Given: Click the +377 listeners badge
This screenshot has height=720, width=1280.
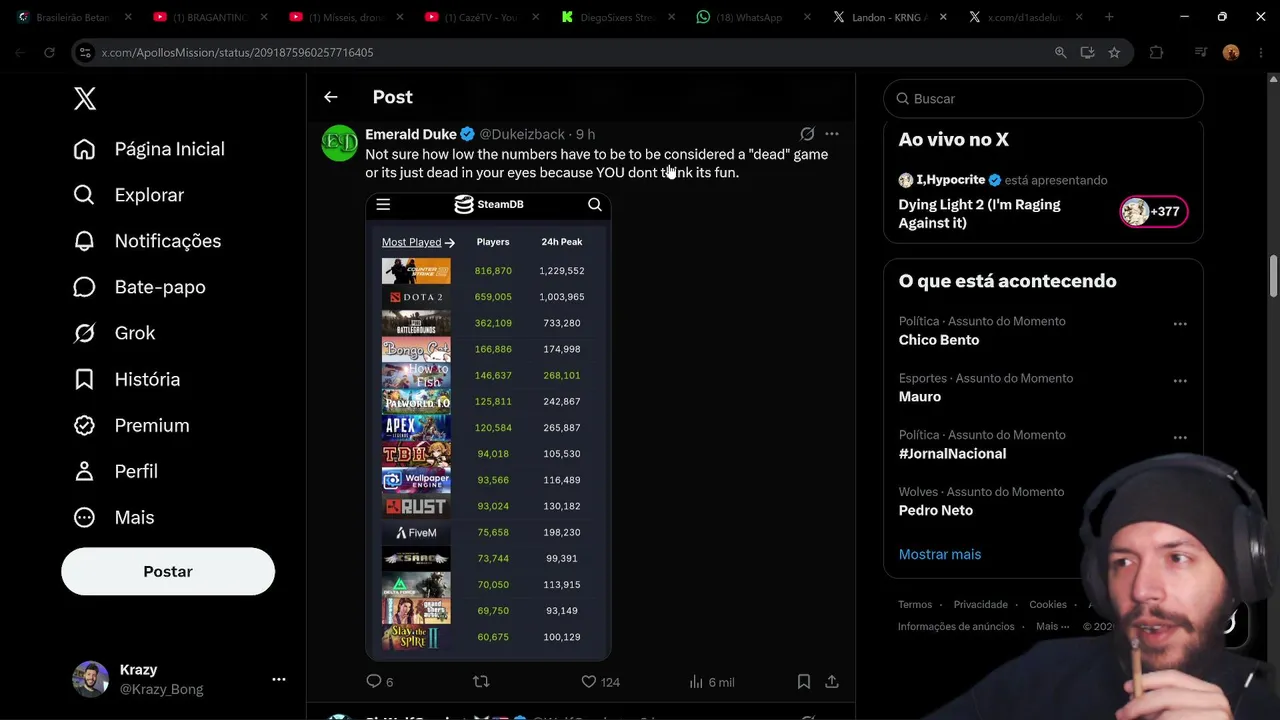Looking at the screenshot, I should [x=1153, y=211].
